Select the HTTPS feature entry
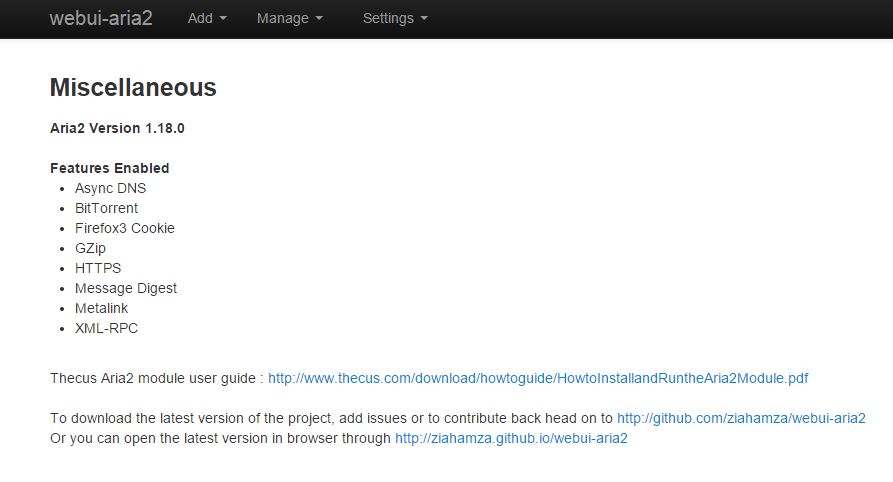This screenshot has width=893, height=482. pyautogui.click(x=98, y=268)
